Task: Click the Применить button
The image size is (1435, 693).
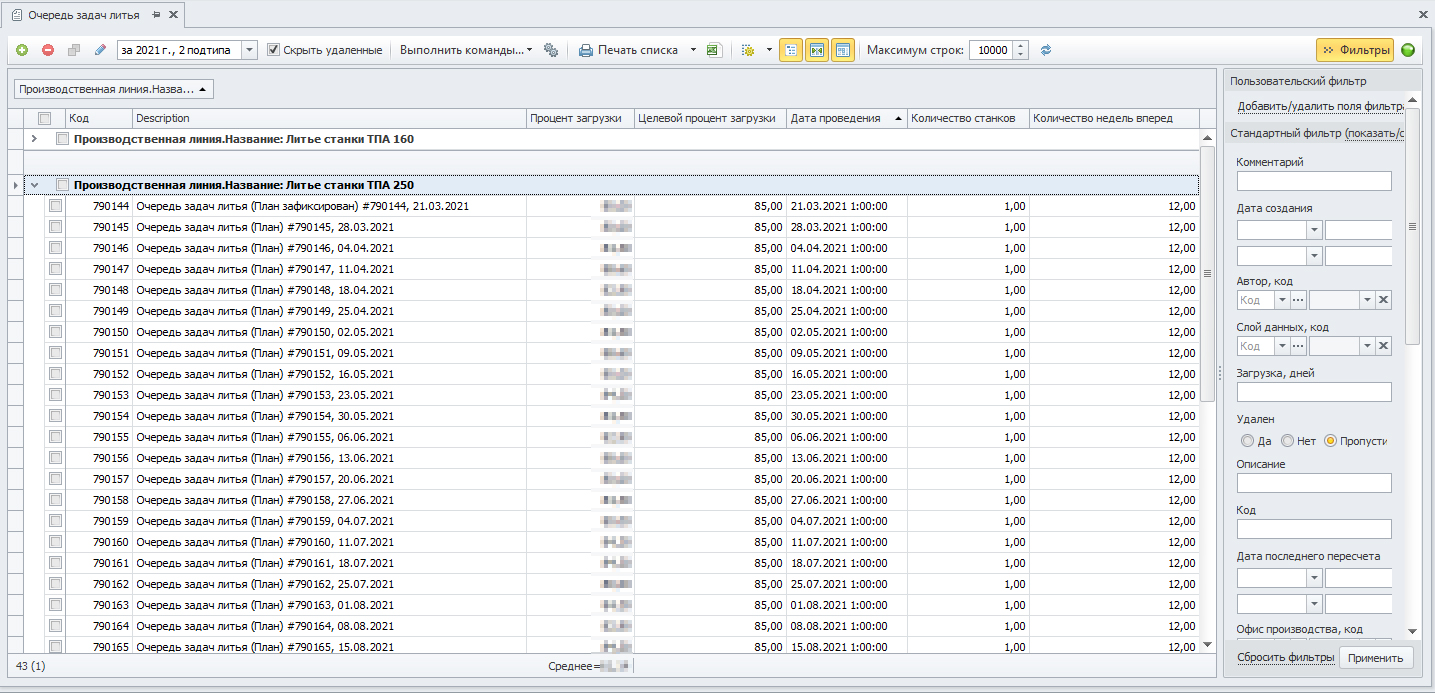Action: click(1377, 657)
